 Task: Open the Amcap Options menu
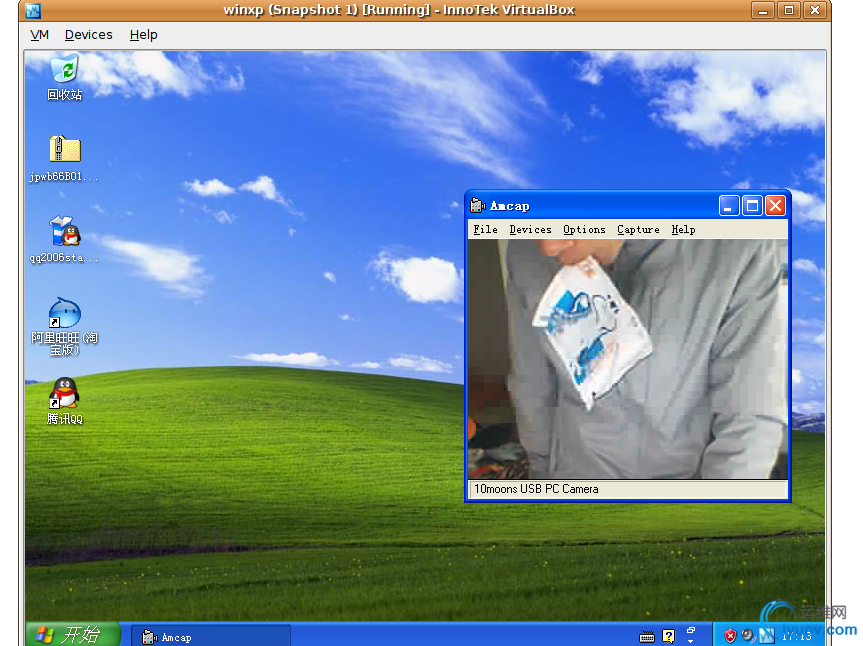click(584, 229)
